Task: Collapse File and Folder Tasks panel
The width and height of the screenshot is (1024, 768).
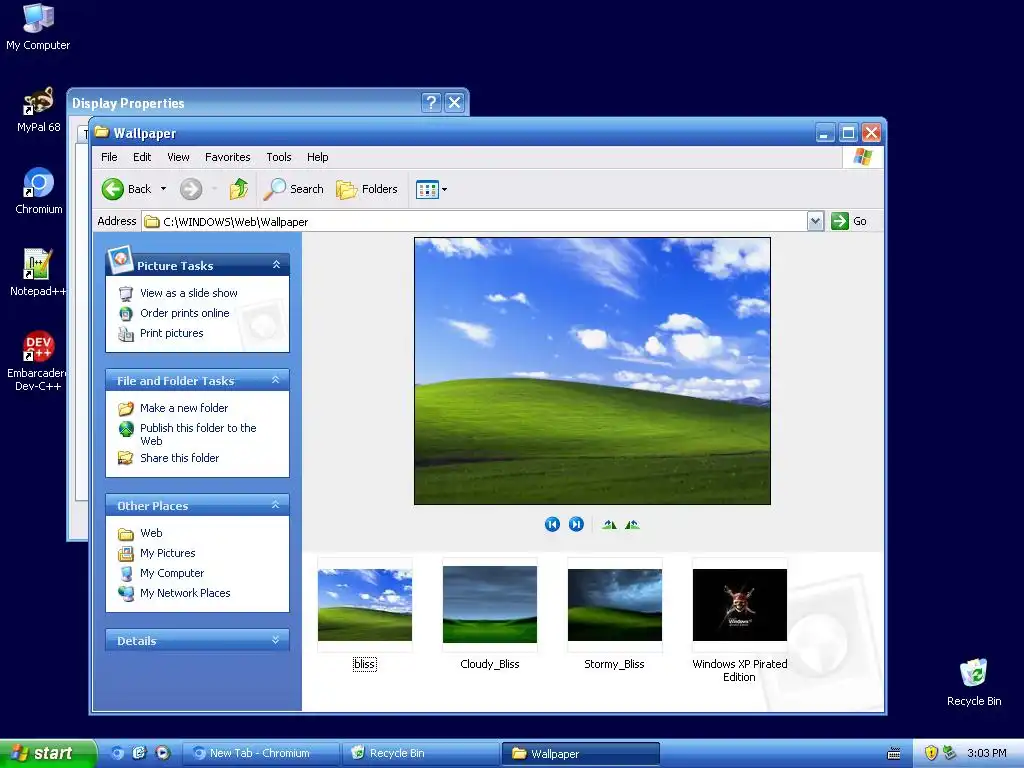Action: click(x=276, y=380)
